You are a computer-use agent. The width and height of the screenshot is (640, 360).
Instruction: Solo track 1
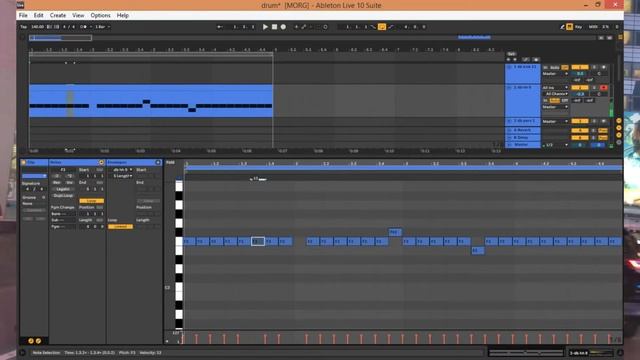[x=594, y=67]
